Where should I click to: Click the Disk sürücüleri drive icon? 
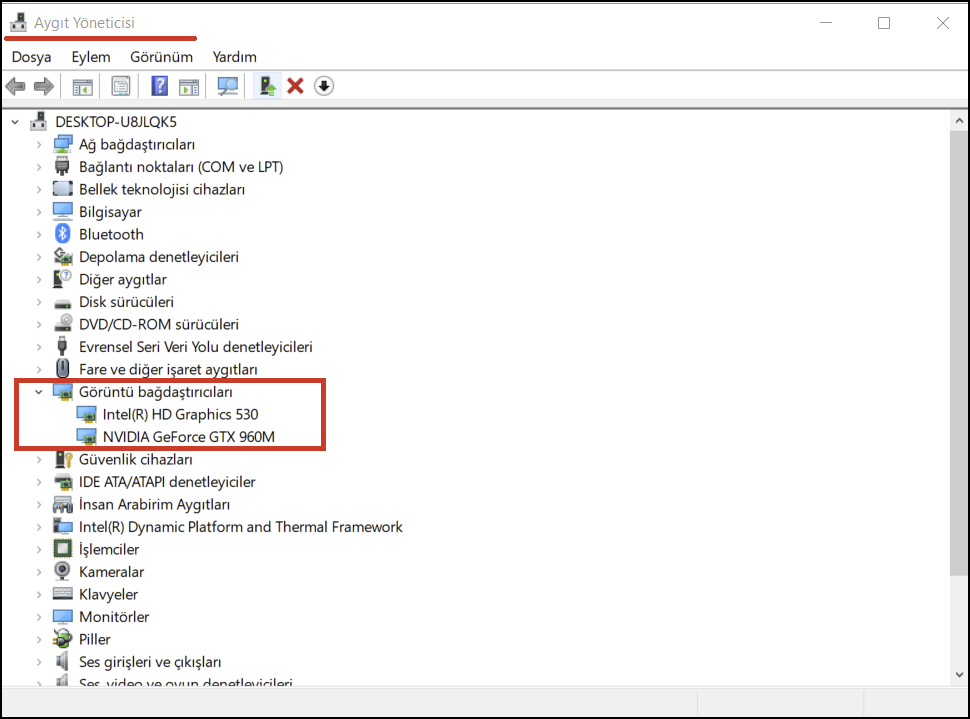click(62, 303)
